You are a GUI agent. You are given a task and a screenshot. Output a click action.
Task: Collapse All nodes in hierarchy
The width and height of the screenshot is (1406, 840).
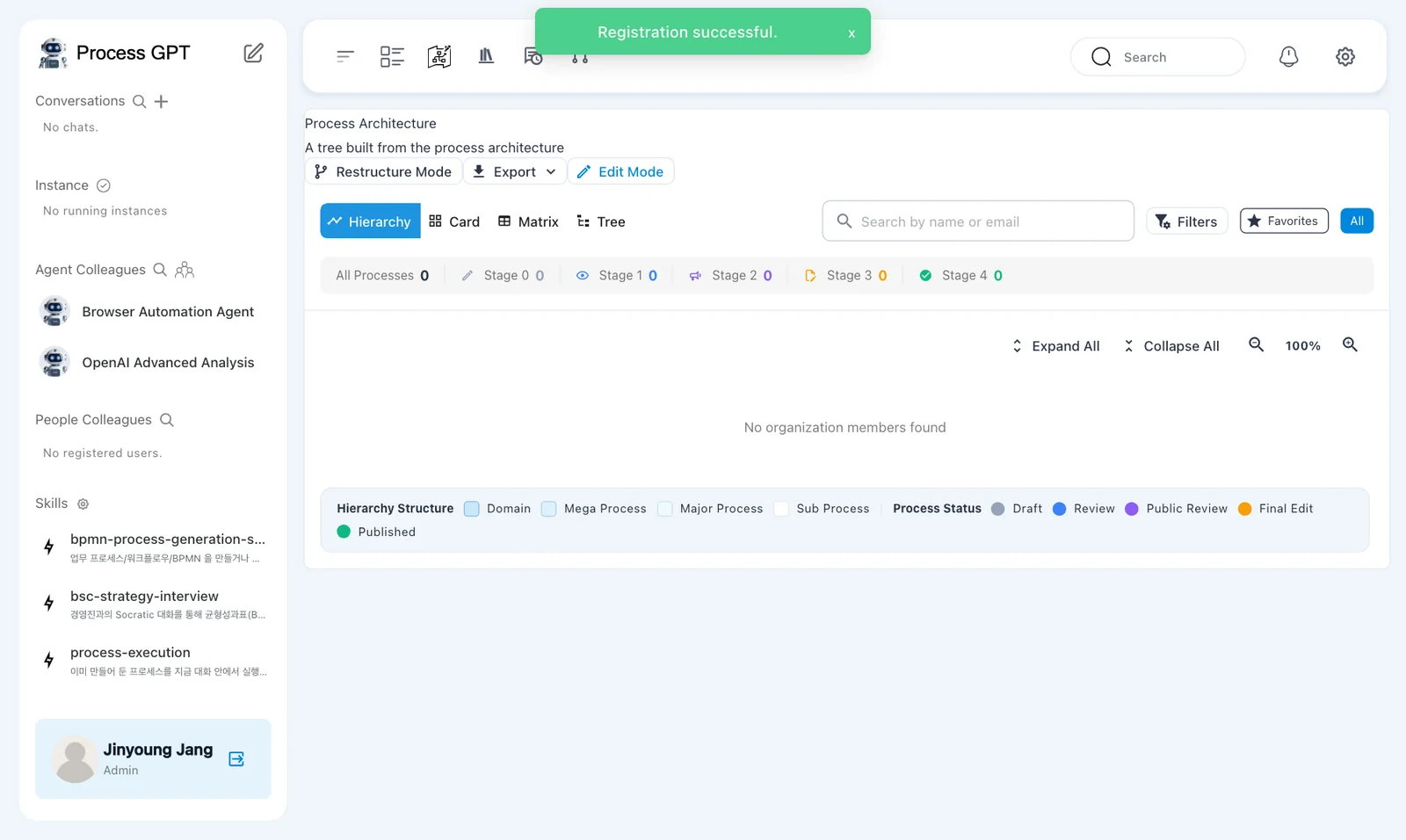1171,346
